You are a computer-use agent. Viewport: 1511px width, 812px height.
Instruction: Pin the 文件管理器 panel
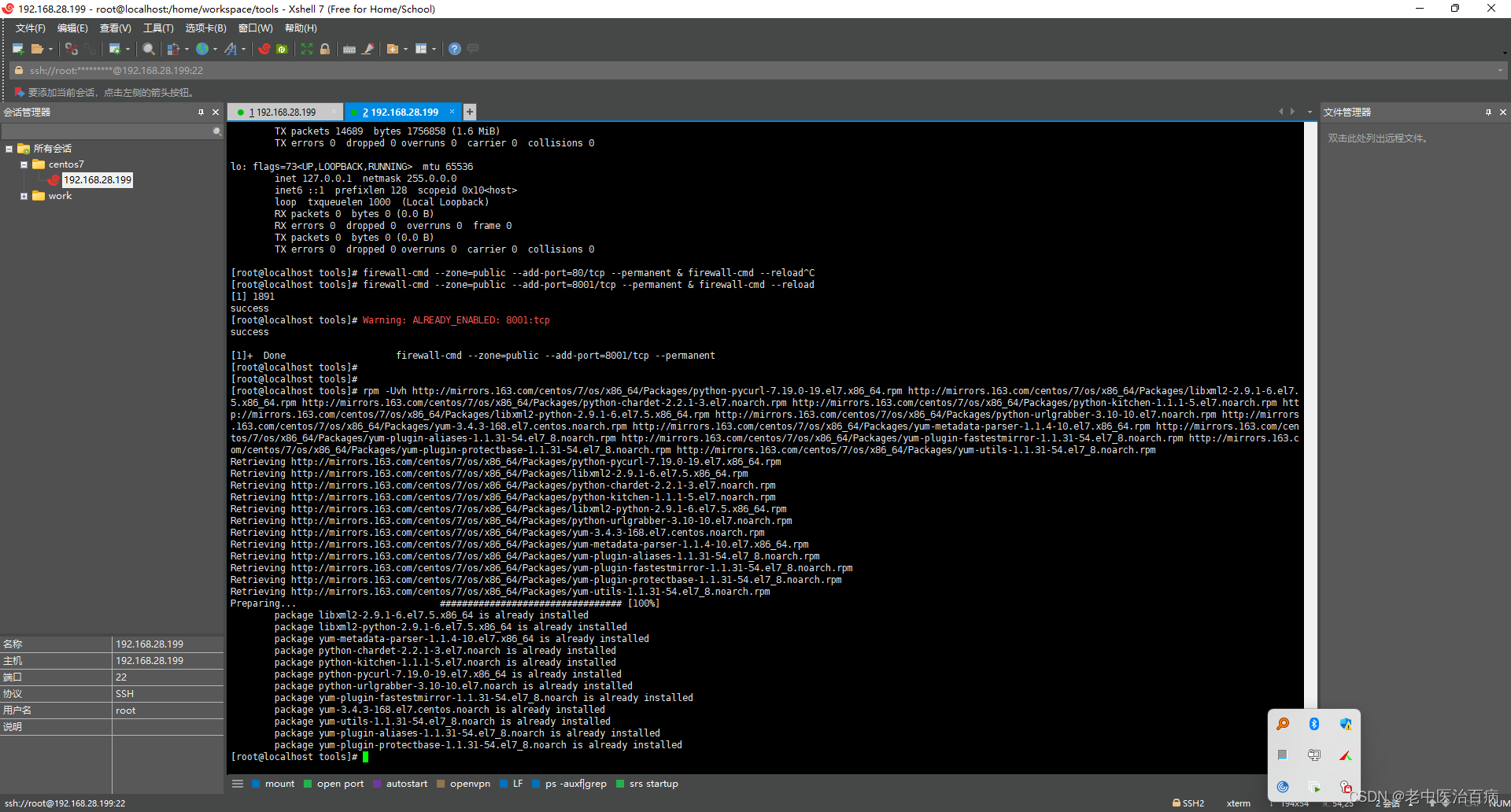(1488, 112)
